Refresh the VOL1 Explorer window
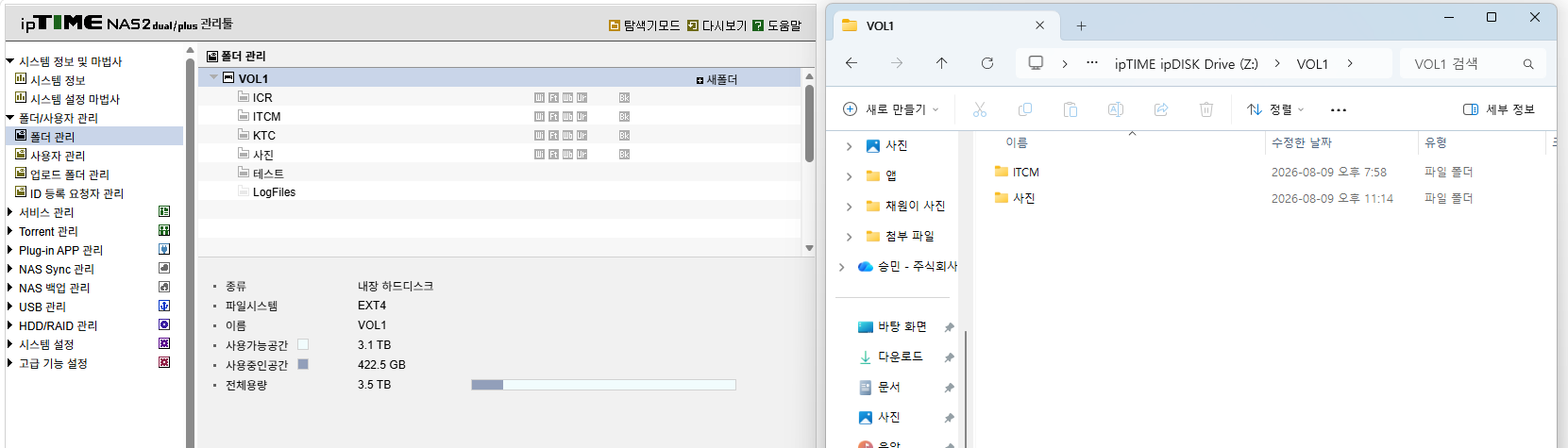The width and height of the screenshot is (1568, 448). (x=986, y=63)
